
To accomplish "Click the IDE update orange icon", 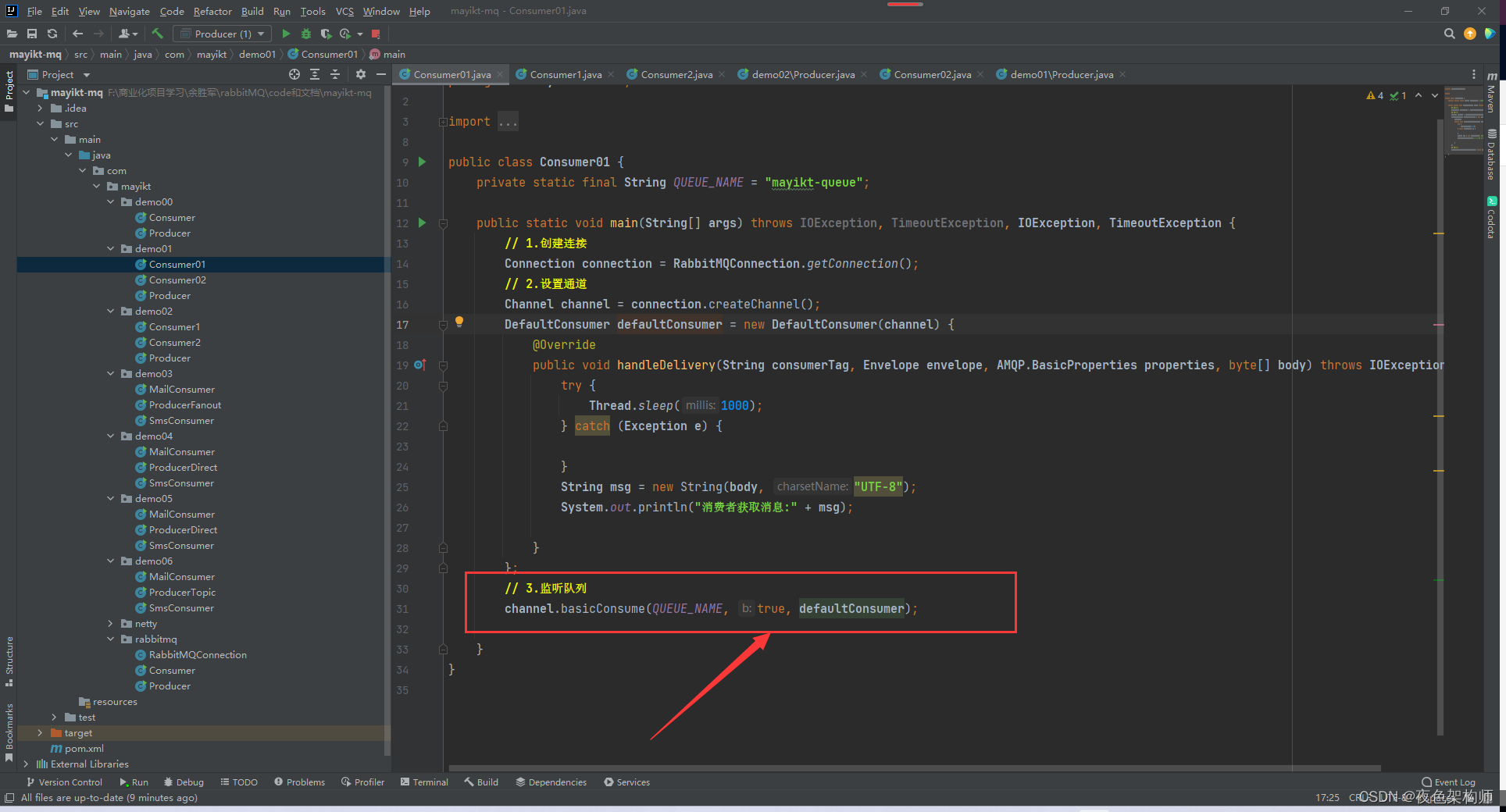I will pyautogui.click(x=1470, y=34).
